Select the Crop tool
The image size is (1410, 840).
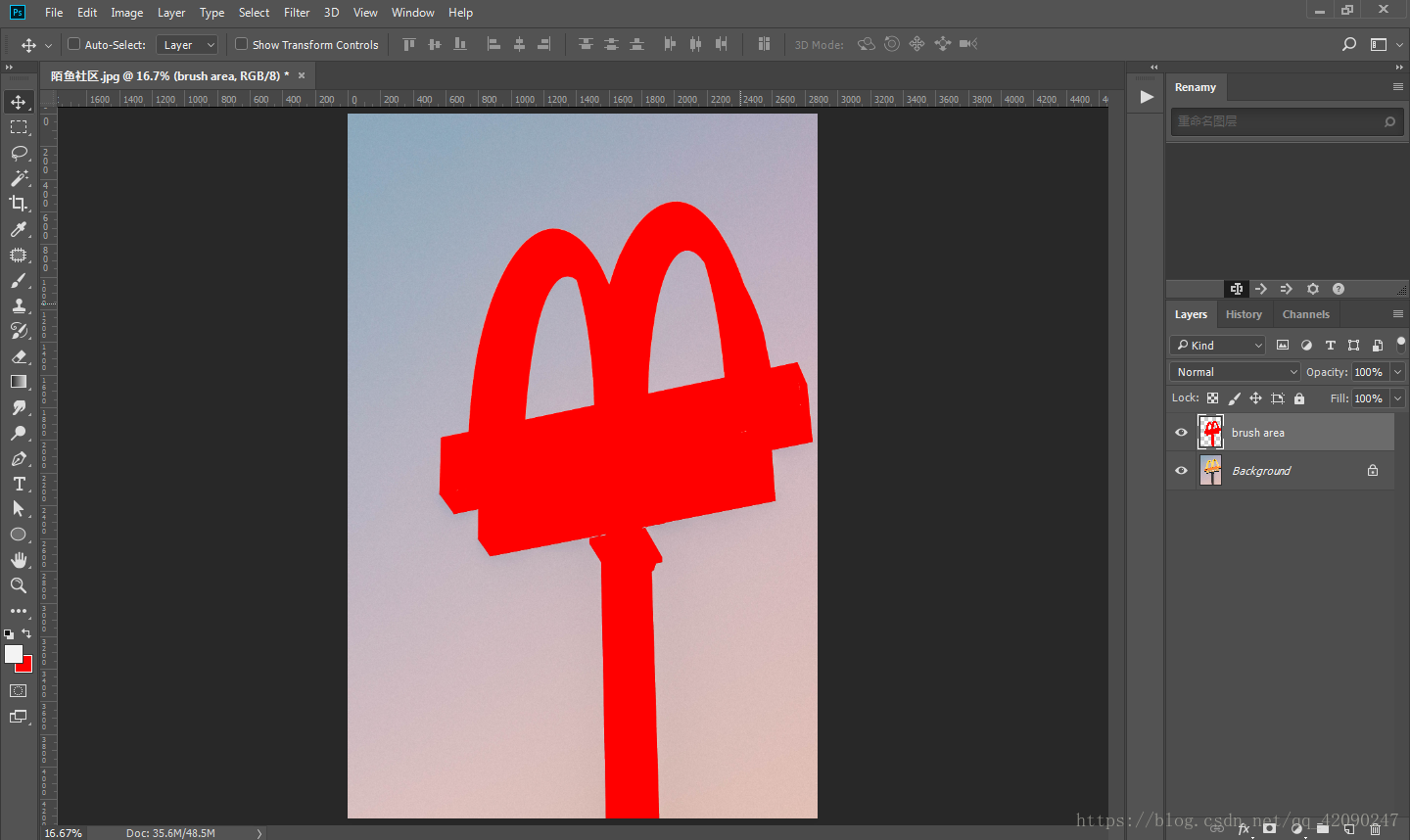[x=19, y=204]
